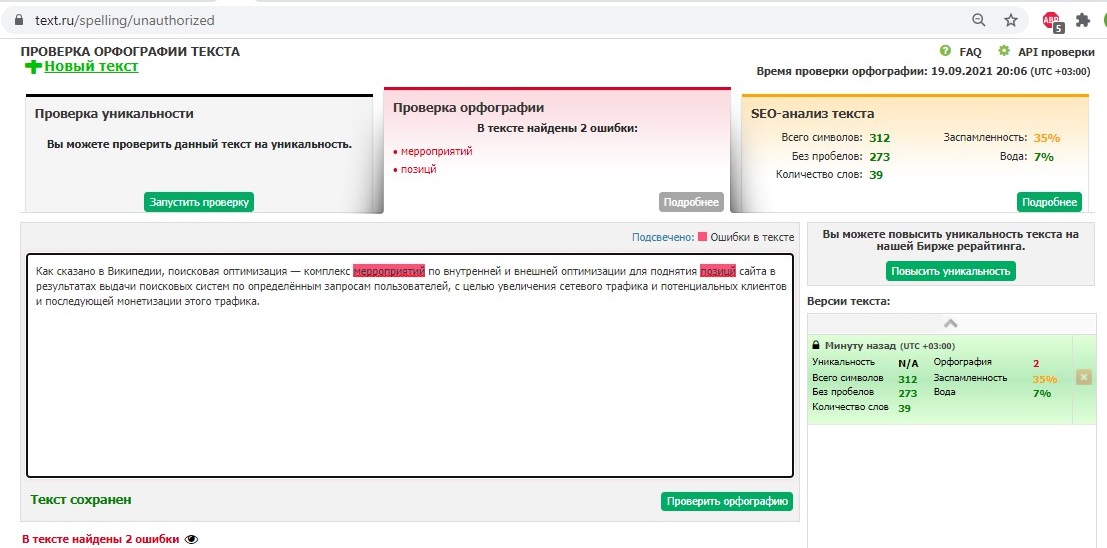This screenshot has height=548, width=1107.
Task: Open the SEO-анализ текста tab
Action: [812, 114]
